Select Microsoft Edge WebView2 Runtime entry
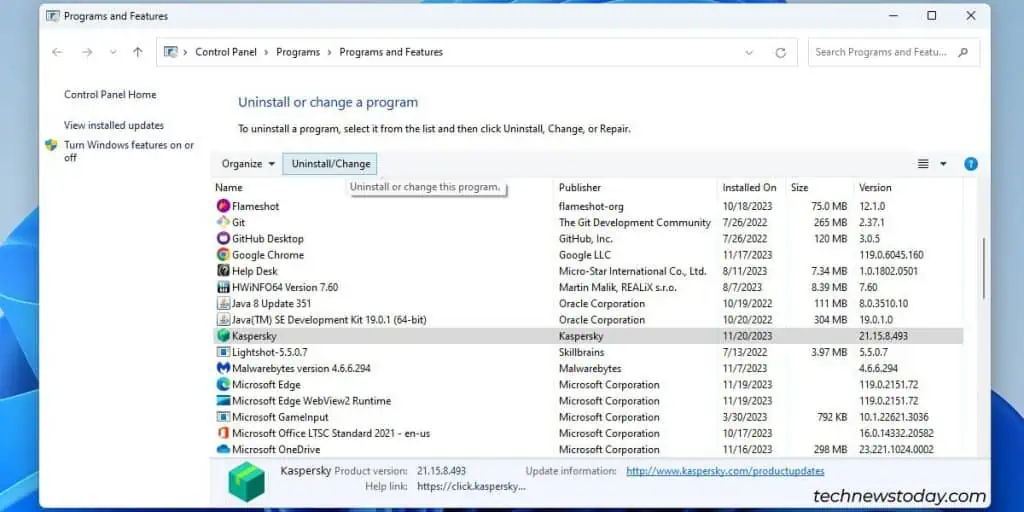 click(311, 401)
